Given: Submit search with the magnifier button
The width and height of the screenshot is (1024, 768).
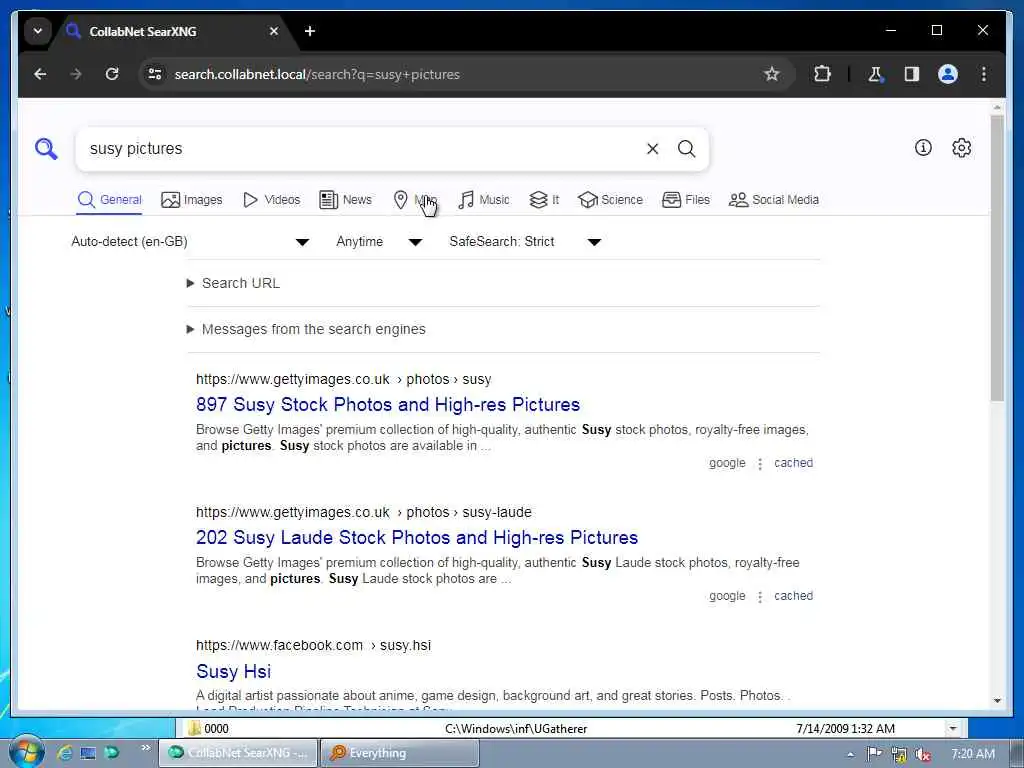Looking at the screenshot, I should [x=686, y=149].
